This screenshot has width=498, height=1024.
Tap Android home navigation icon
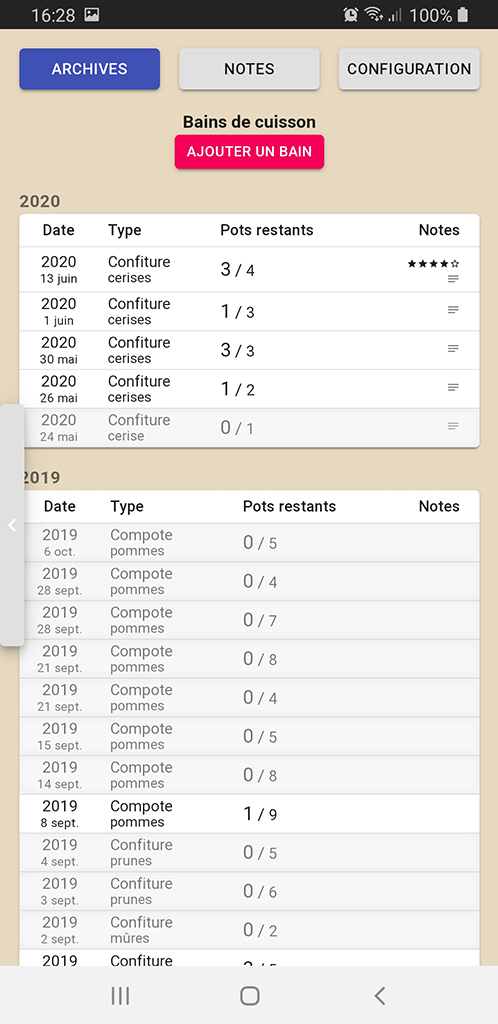pos(249,995)
